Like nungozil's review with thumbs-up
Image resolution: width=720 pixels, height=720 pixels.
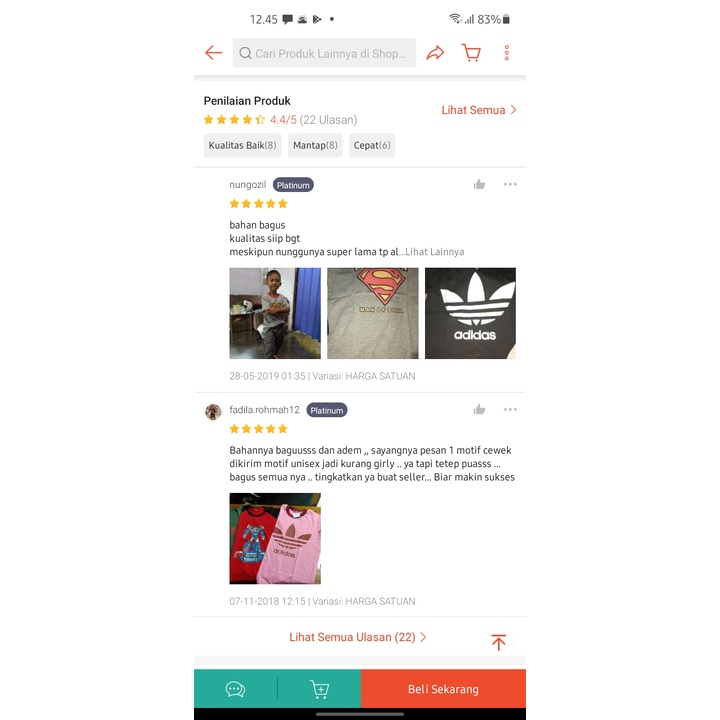(479, 185)
